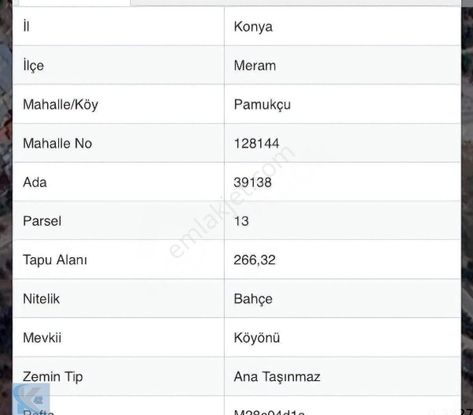The height and width of the screenshot is (415, 473).
Task: Select the Mahalle No row label
Action: [x=57, y=144]
